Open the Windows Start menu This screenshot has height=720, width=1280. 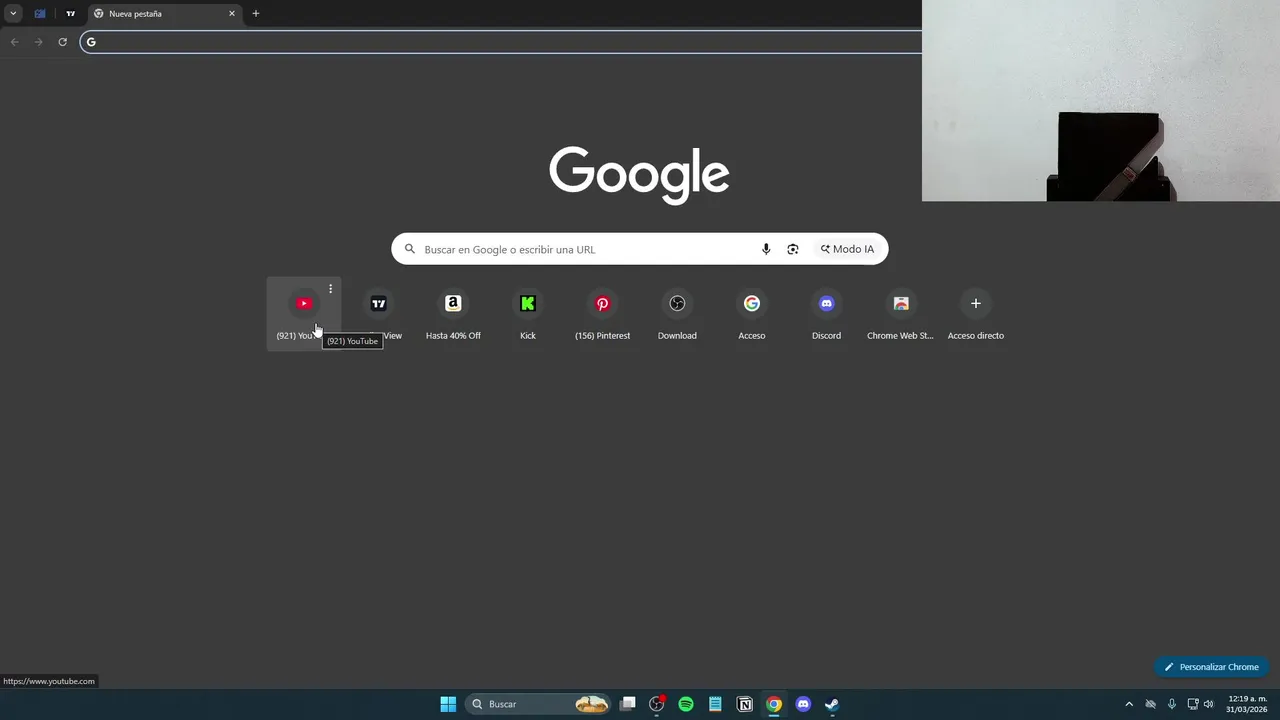[x=448, y=704]
